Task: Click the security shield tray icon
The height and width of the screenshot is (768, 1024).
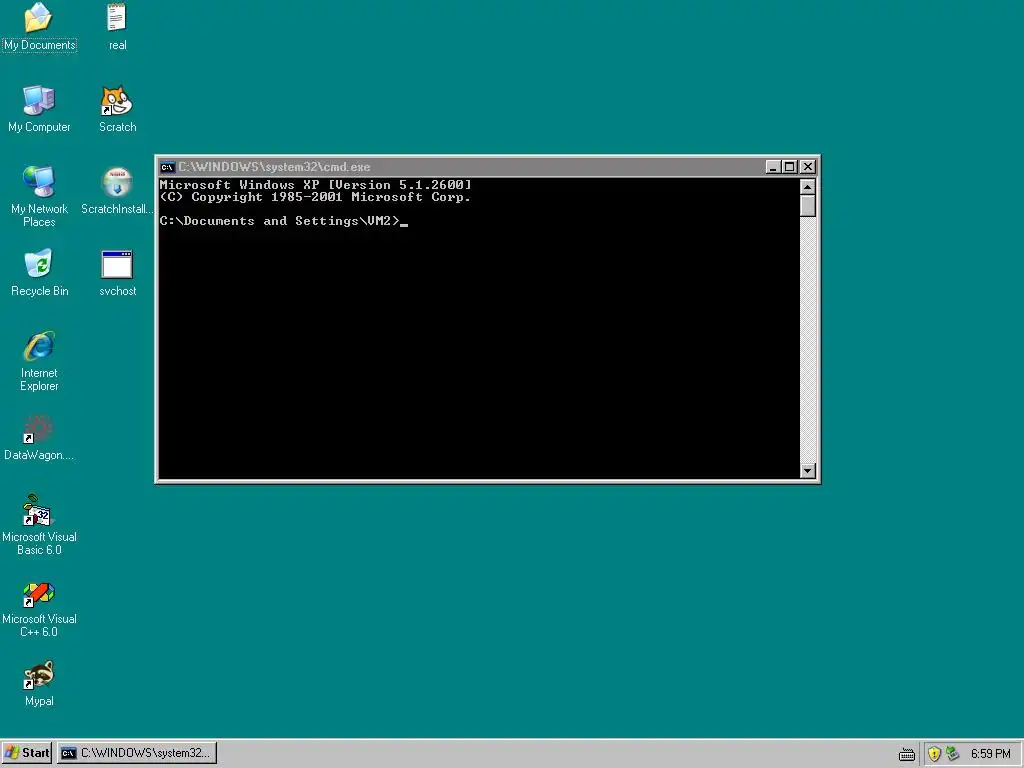Action: click(934, 754)
